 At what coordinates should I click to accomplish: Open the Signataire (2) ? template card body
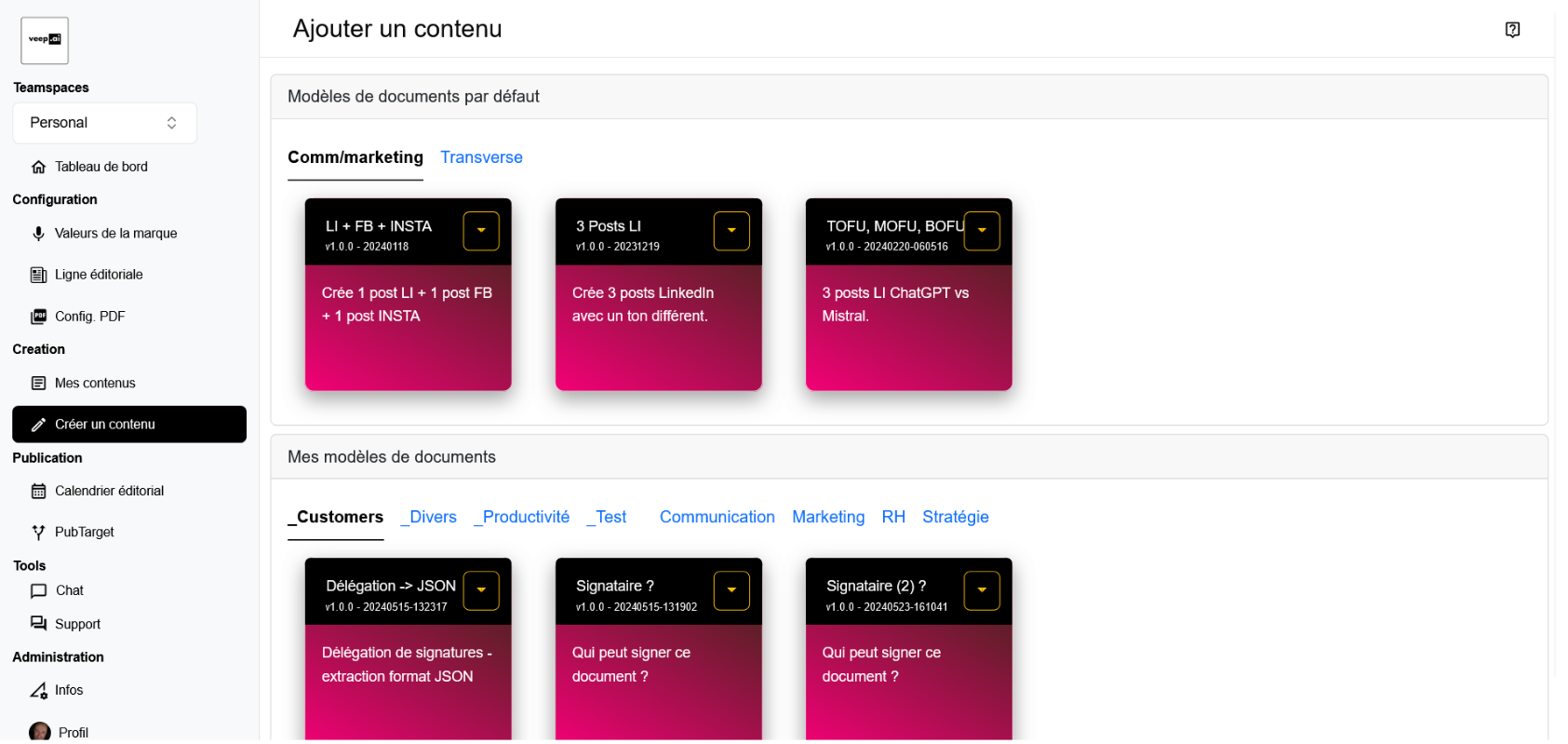pos(908,682)
